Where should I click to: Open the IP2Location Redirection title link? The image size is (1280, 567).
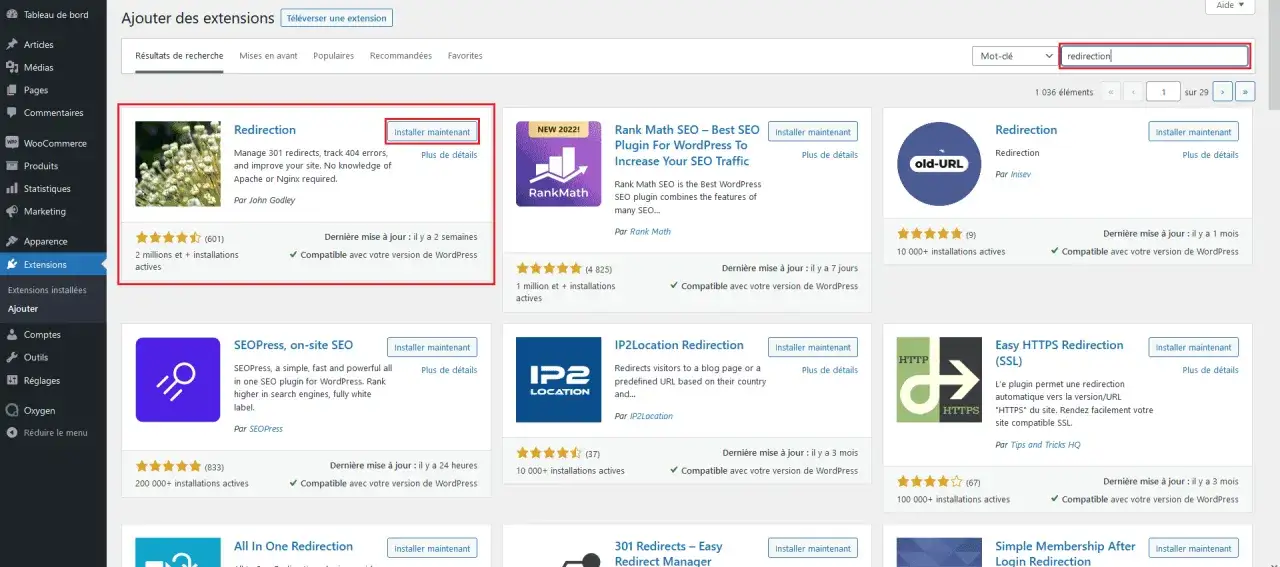coord(679,345)
